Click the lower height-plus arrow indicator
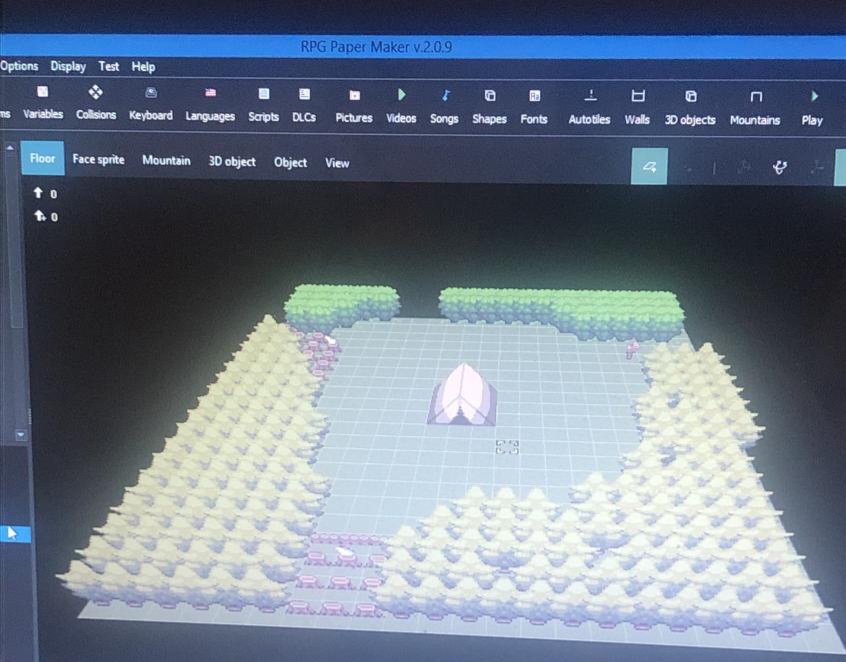Image resolution: width=846 pixels, height=662 pixels. 39,216
